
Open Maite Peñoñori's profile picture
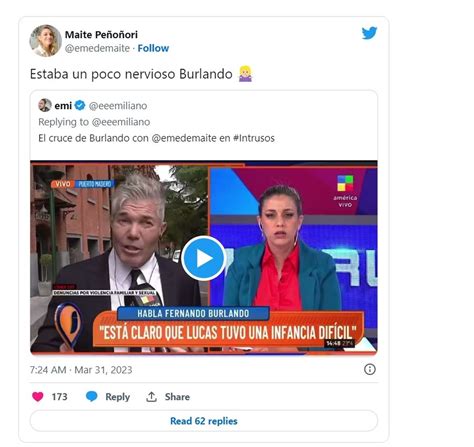45,41
